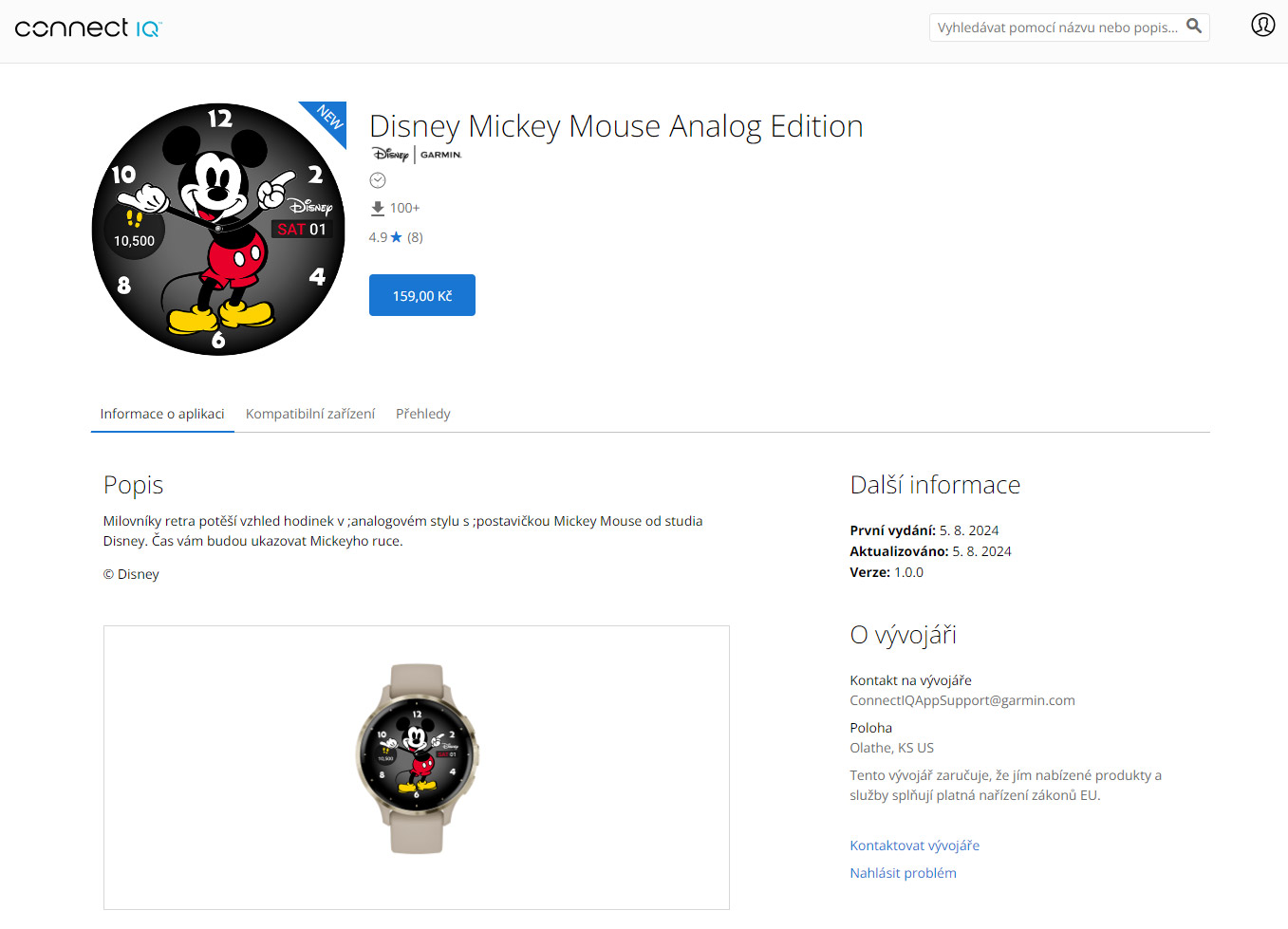Buy the app for 159,00 Kč

422,295
